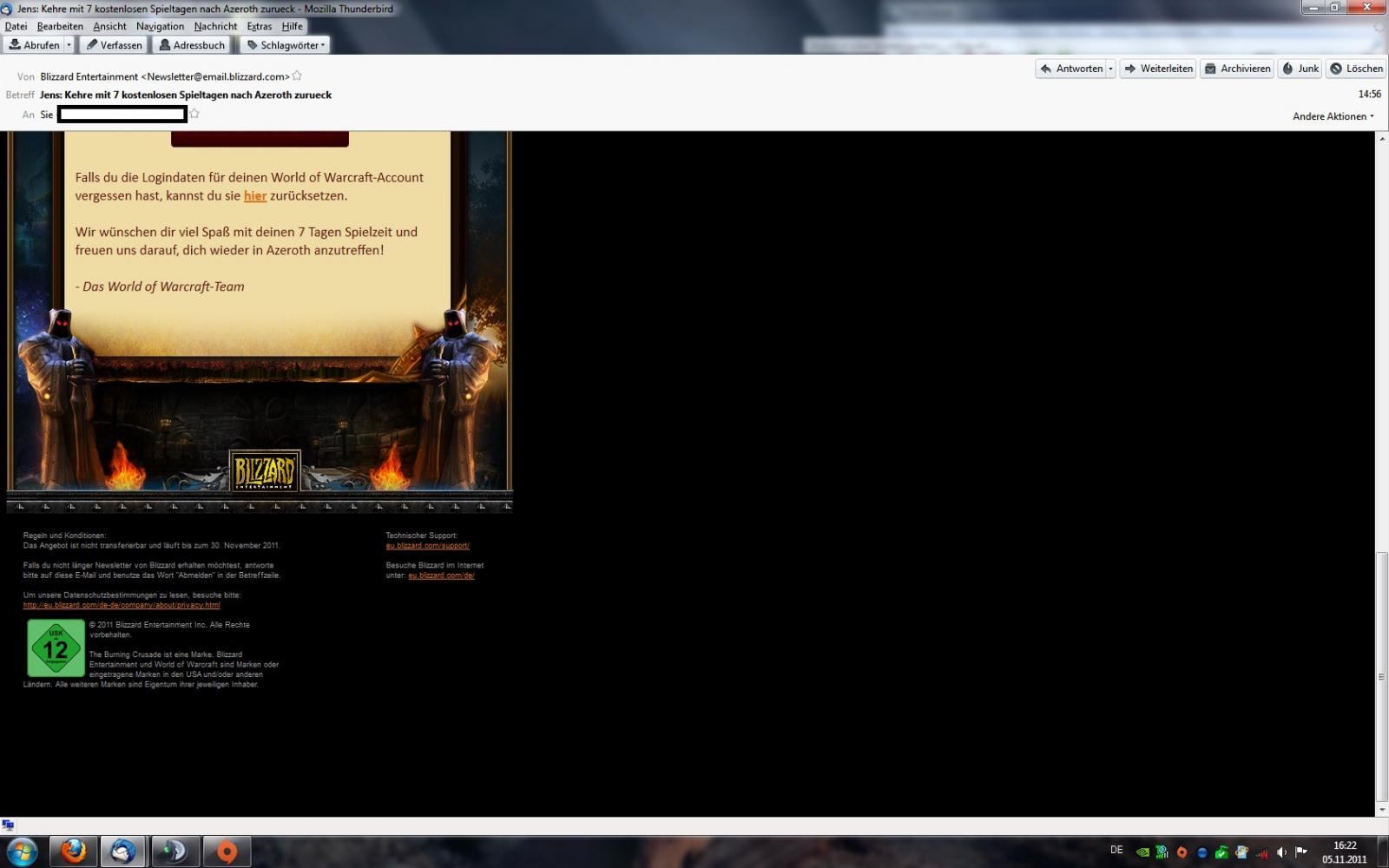1389x868 pixels.
Task: Reply to the email with Antworten
Action: (1070, 69)
